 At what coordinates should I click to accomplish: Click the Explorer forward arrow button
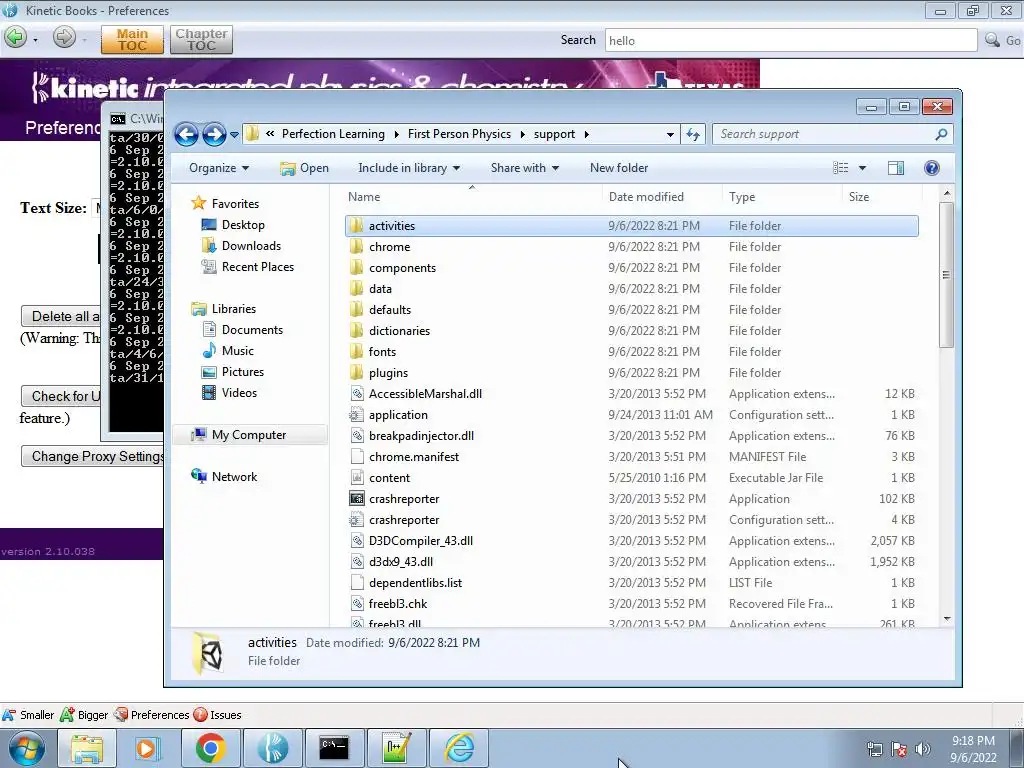(214, 135)
